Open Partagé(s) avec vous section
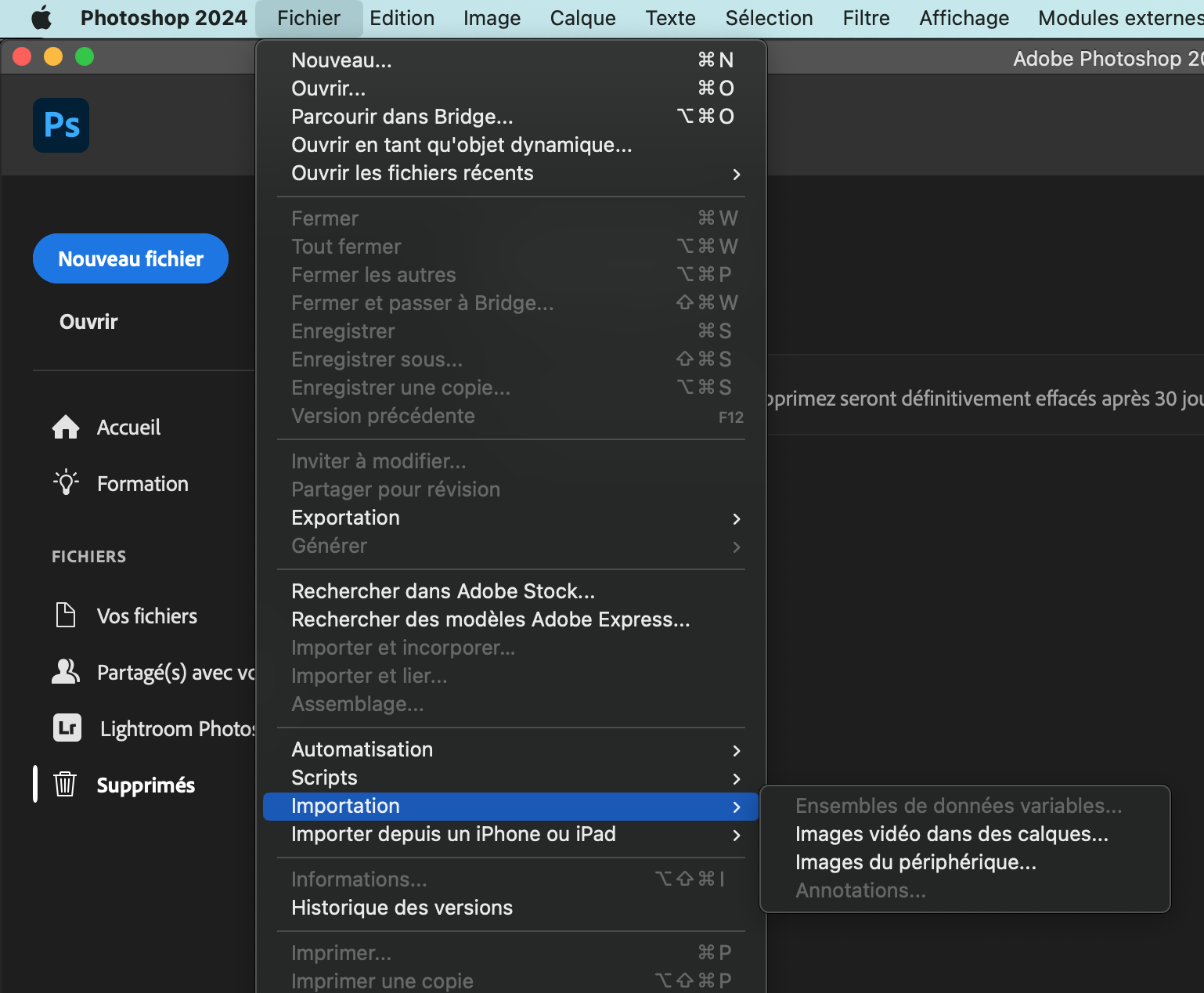The image size is (1204, 993). [x=176, y=673]
